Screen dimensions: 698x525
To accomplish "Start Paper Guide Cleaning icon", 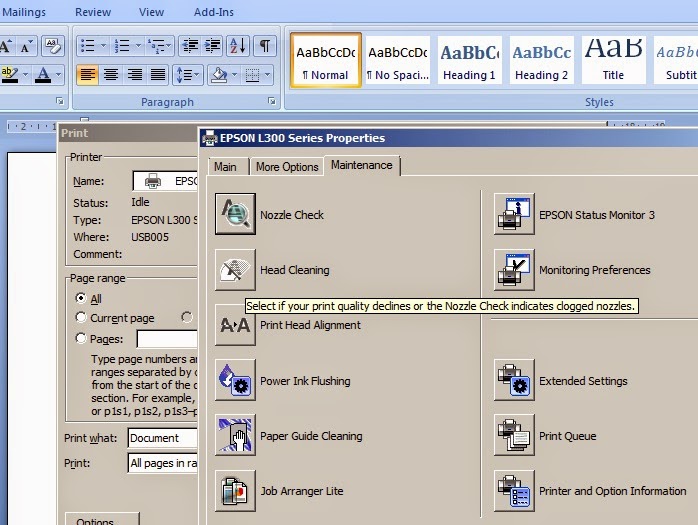I will [x=235, y=435].
